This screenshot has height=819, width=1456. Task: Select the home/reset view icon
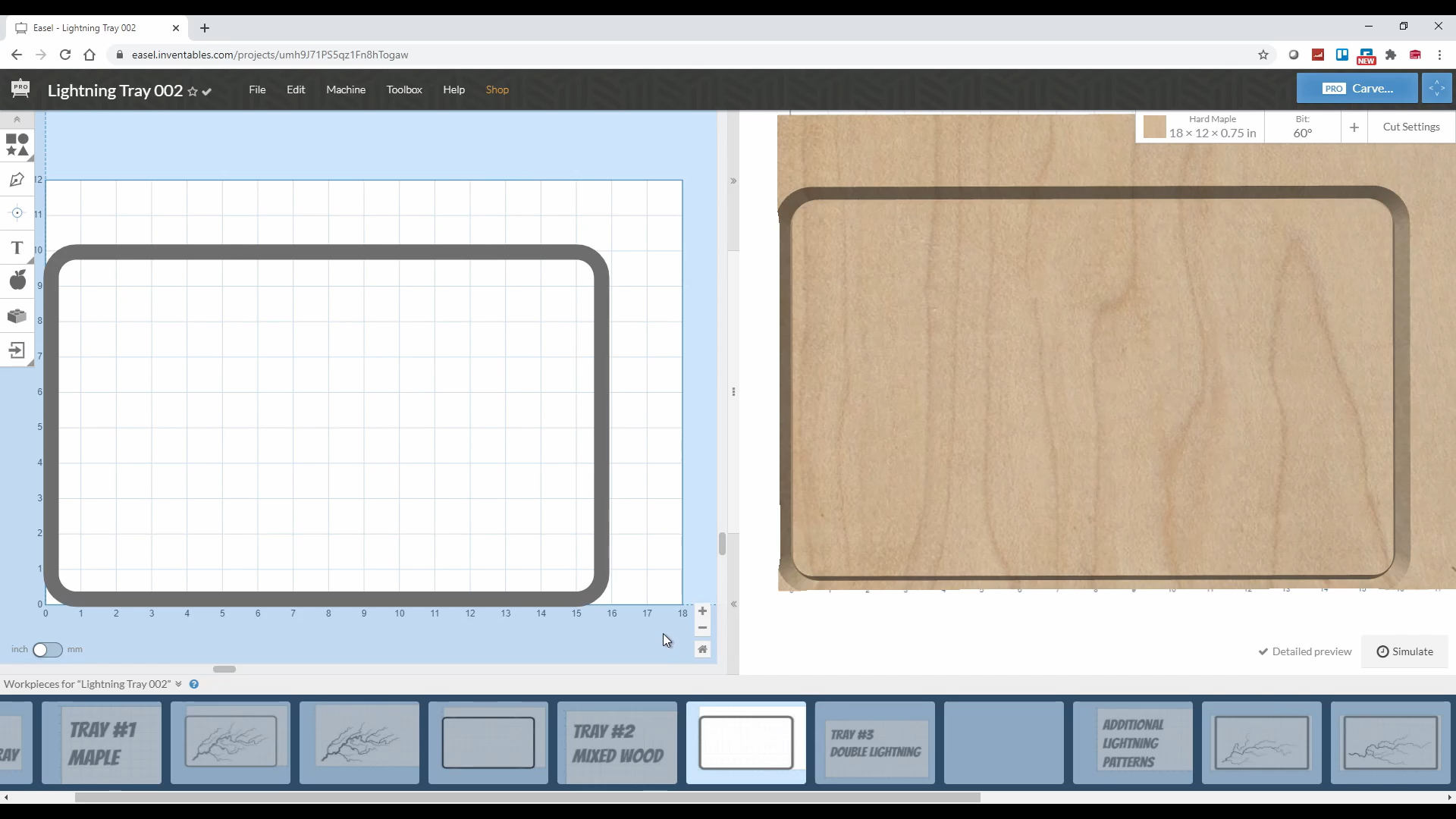coord(704,649)
